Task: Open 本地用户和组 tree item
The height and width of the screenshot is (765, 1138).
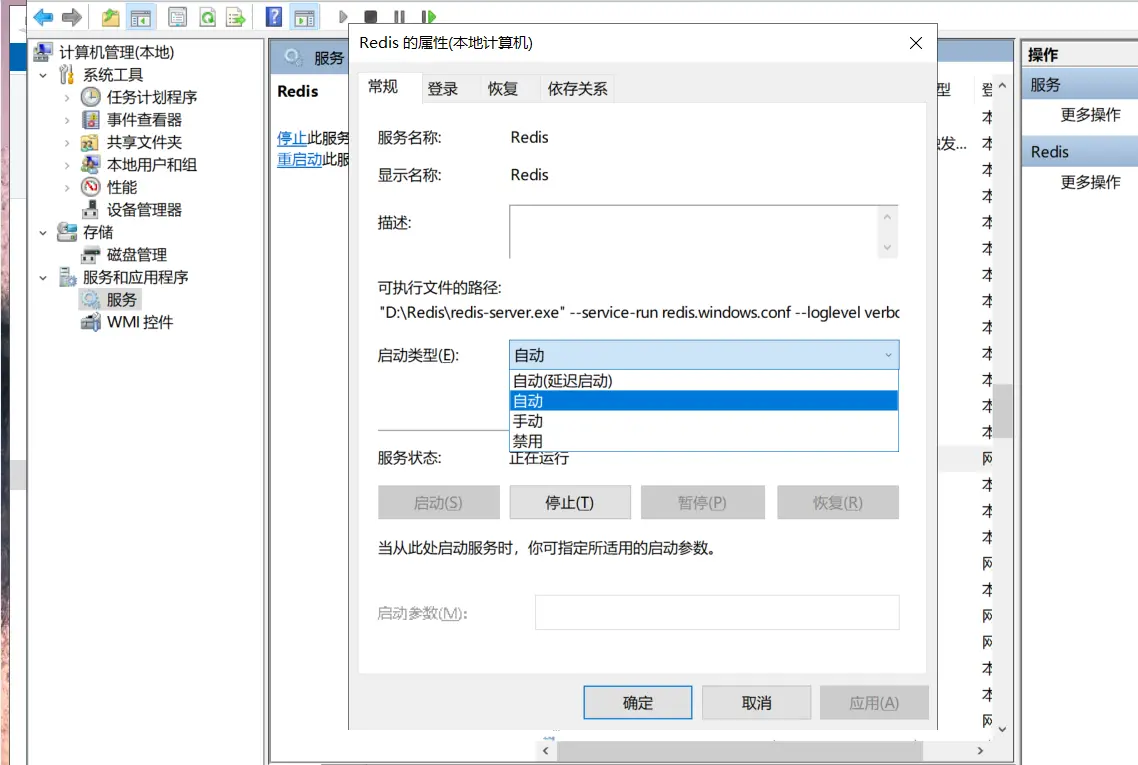Action: coord(152,165)
